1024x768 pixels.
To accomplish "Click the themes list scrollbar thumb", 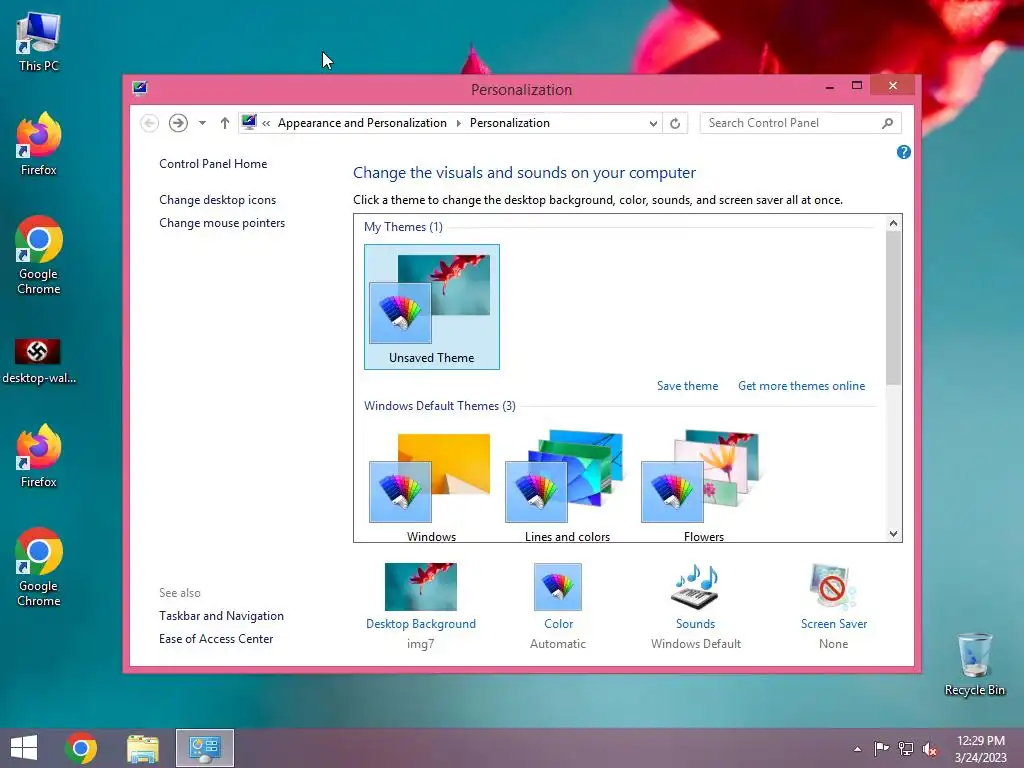I will pyautogui.click(x=893, y=308).
